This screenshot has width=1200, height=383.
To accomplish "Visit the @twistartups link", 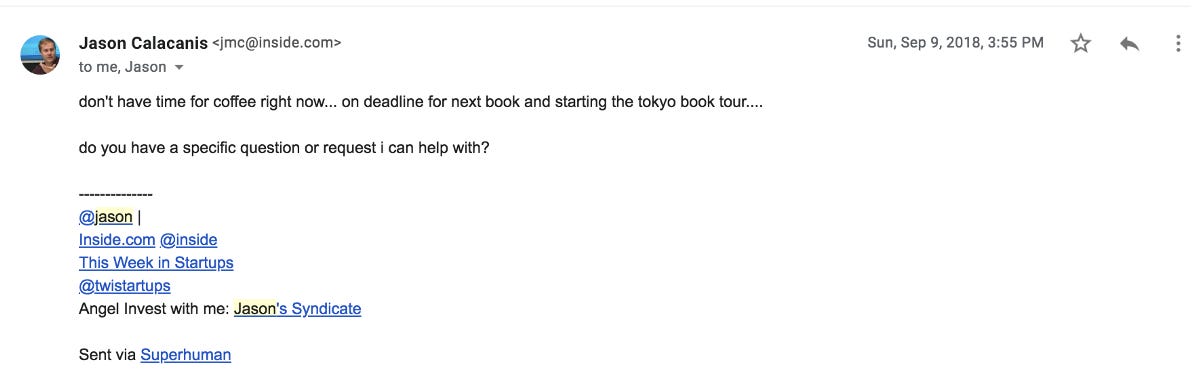I will 125,286.
